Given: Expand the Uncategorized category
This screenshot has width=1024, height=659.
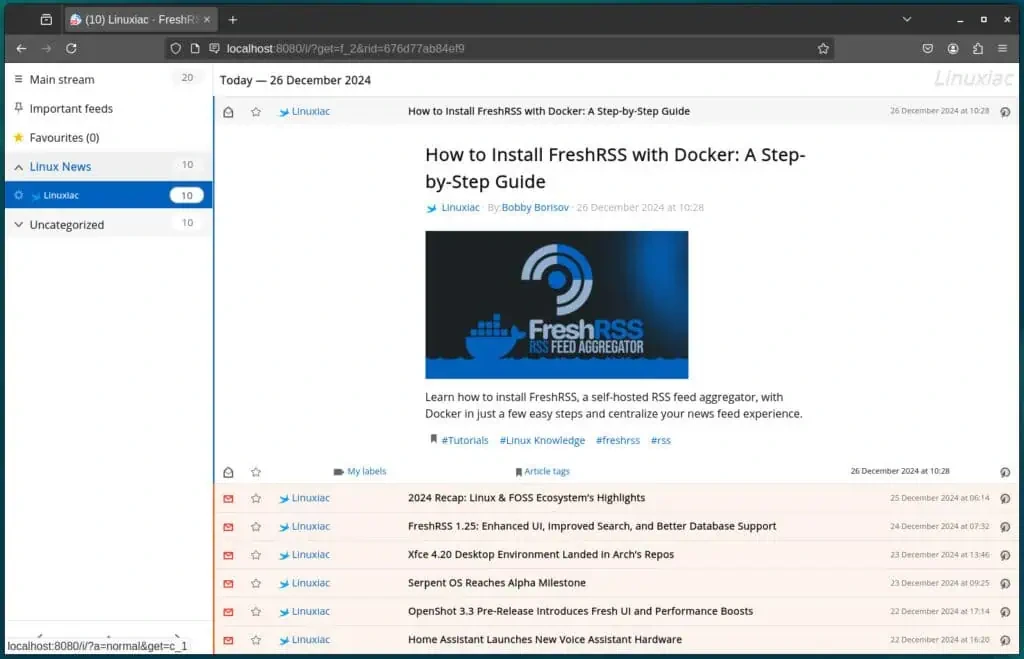Looking at the screenshot, I should point(18,225).
